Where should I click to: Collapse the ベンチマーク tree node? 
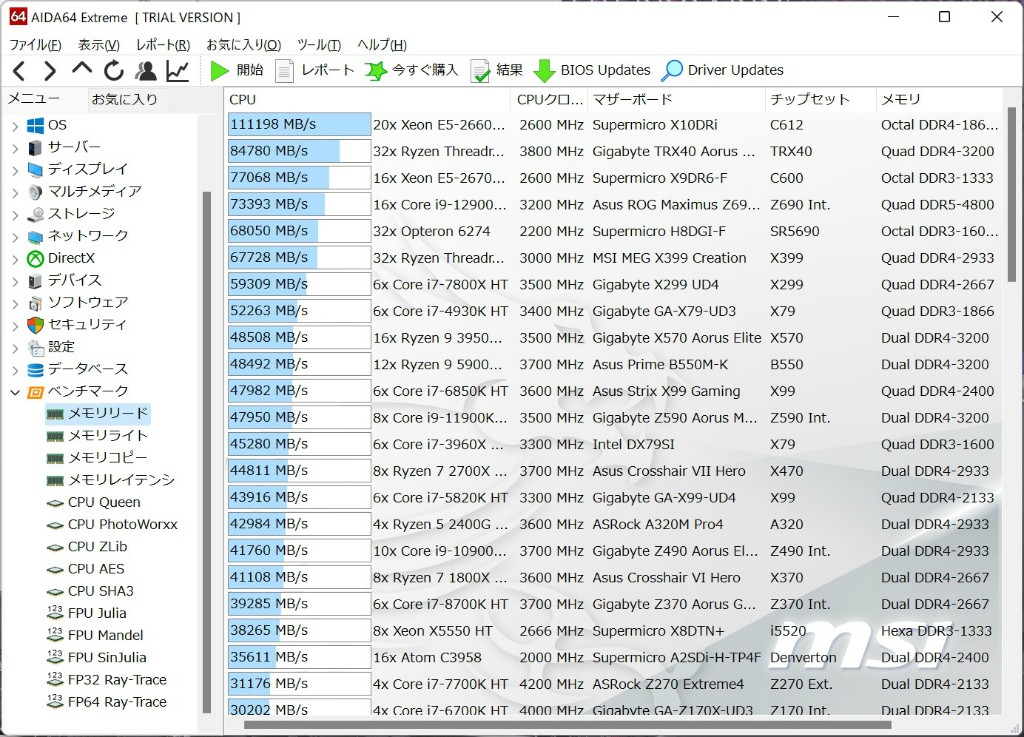(x=15, y=391)
